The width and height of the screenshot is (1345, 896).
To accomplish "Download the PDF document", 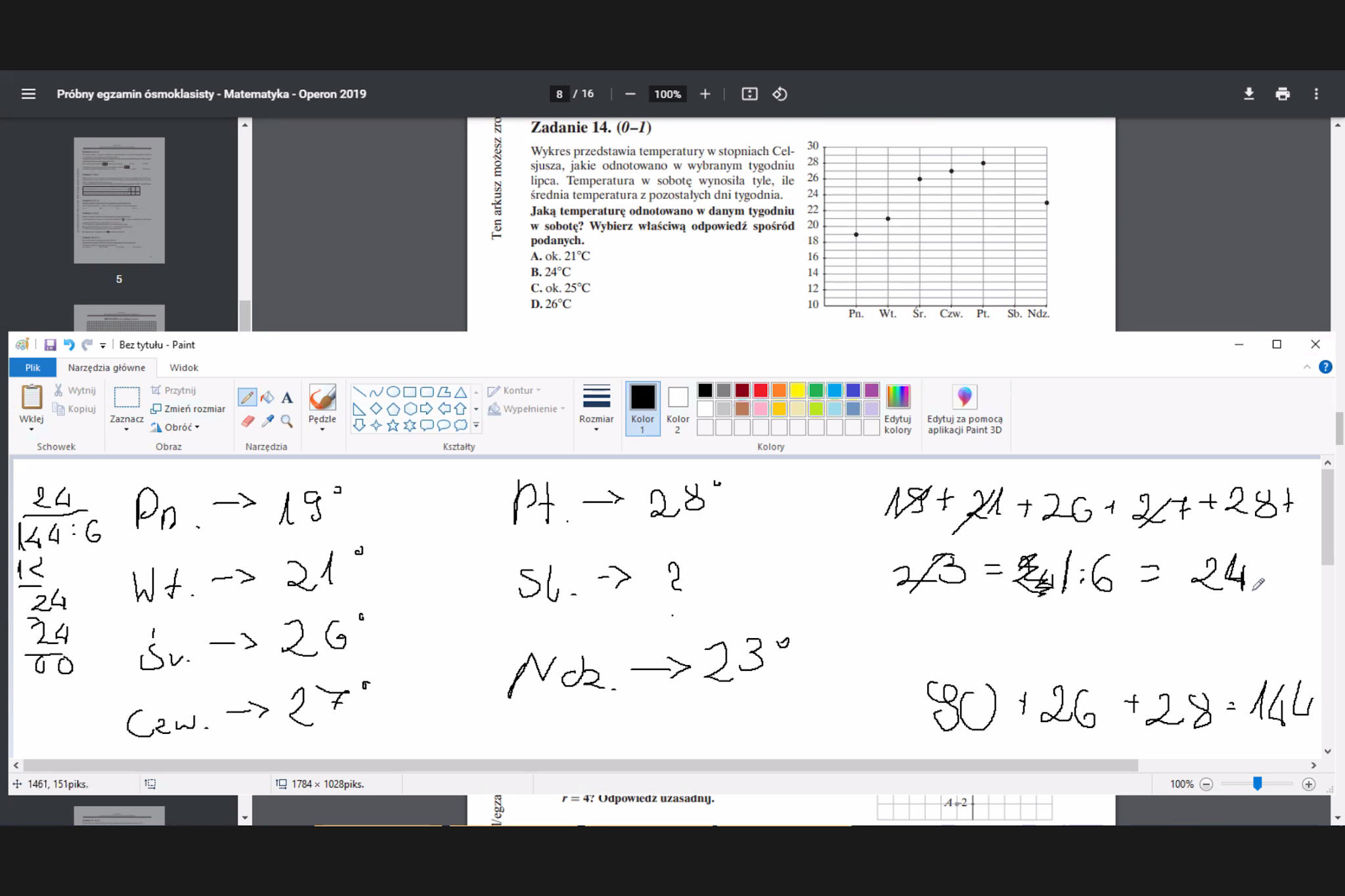I will pos(1248,94).
